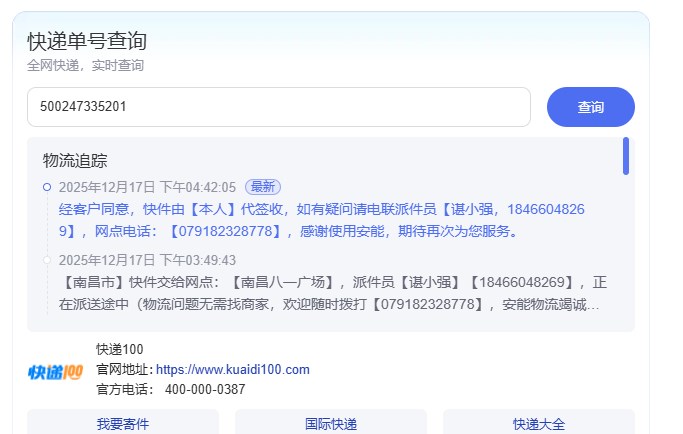The width and height of the screenshot is (683, 434).
Task: Select the 快递大全 tab
Action: tap(539, 423)
